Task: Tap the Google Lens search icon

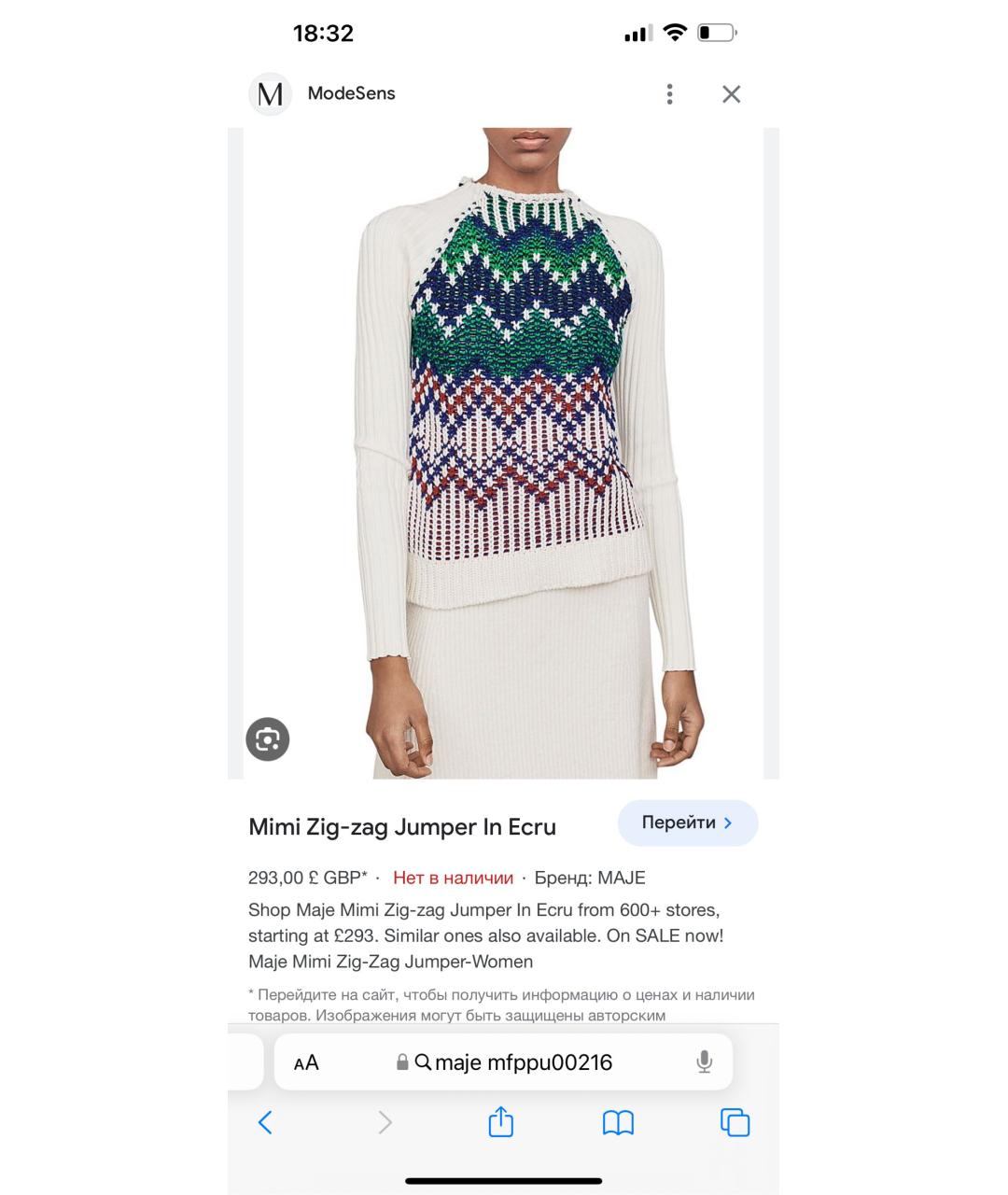Action: point(268,739)
